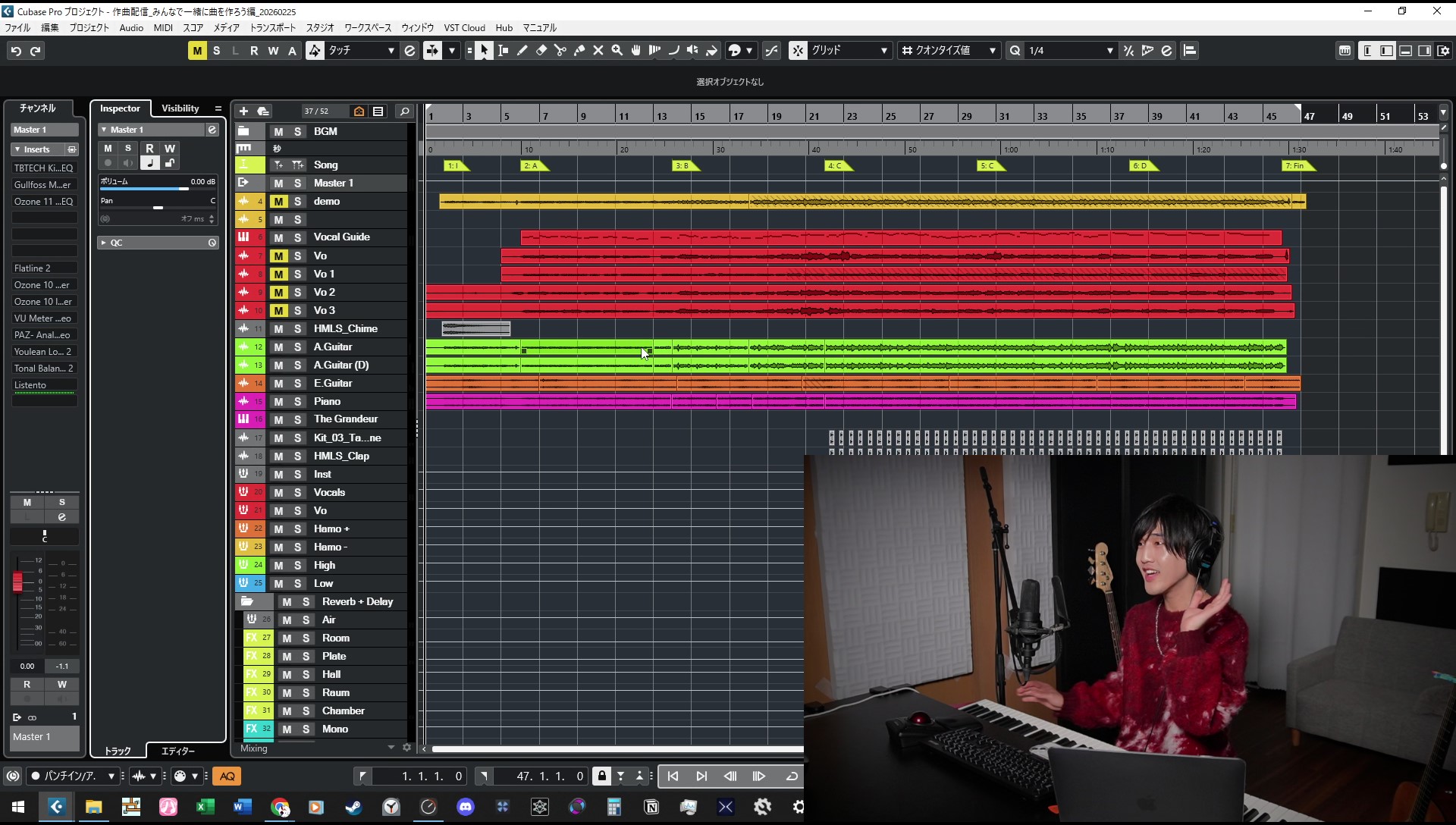Select the Mute X tool
Screen dimensions: 1456x825
(x=598, y=51)
